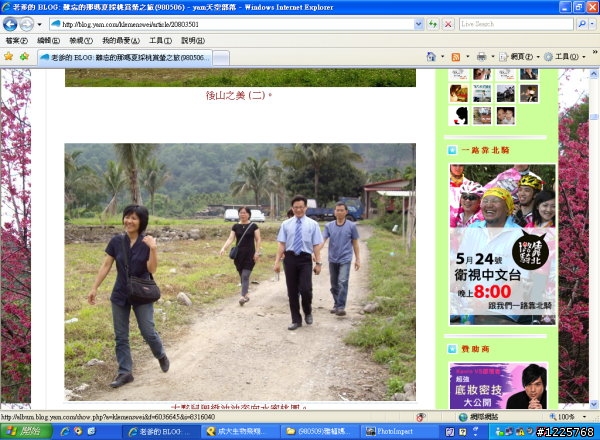
Task: Open the 檔案(F) File menu
Action: (x=16, y=40)
